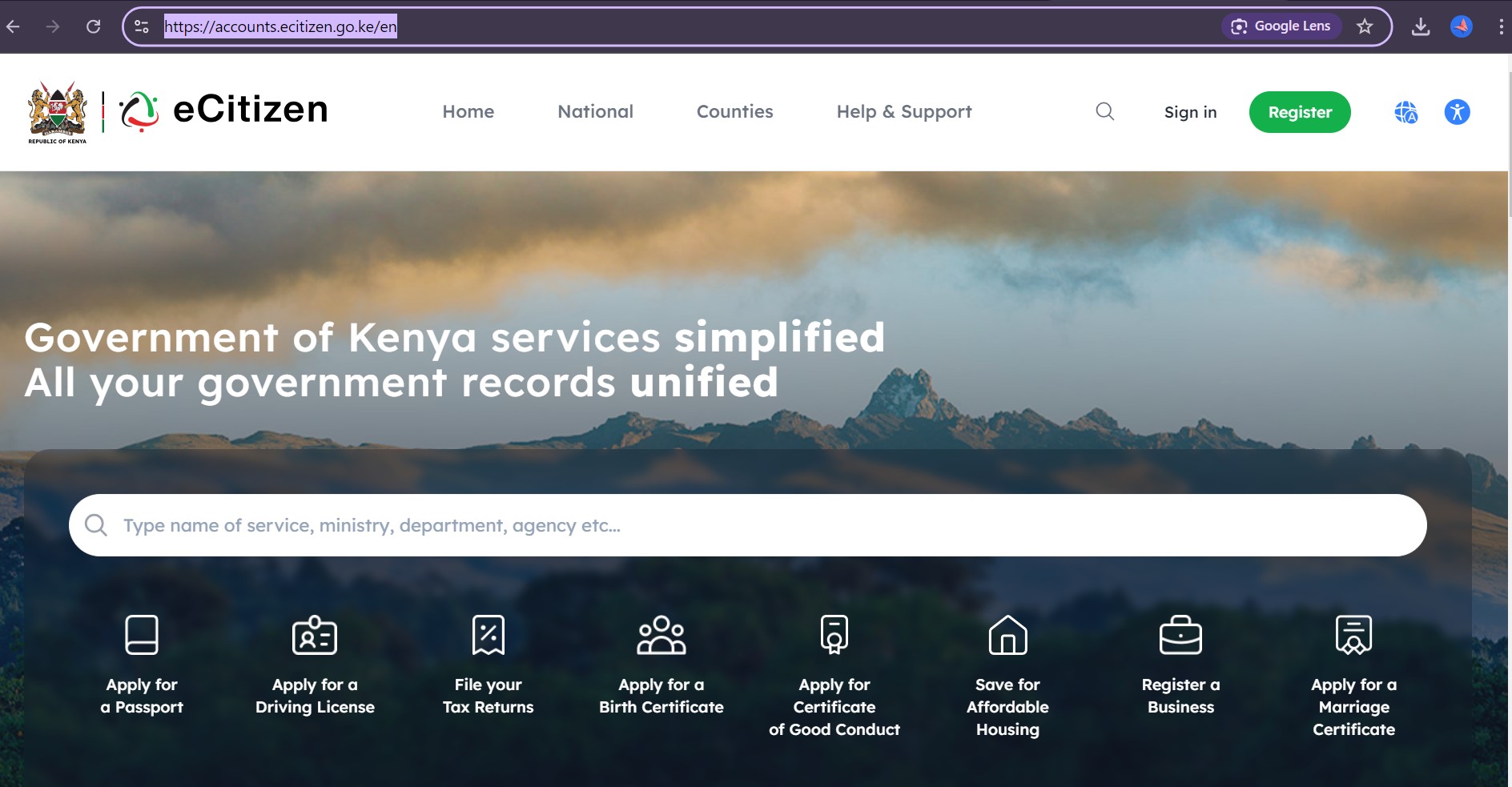
Task: Click the eCitizen logo
Action: click(224, 110)
